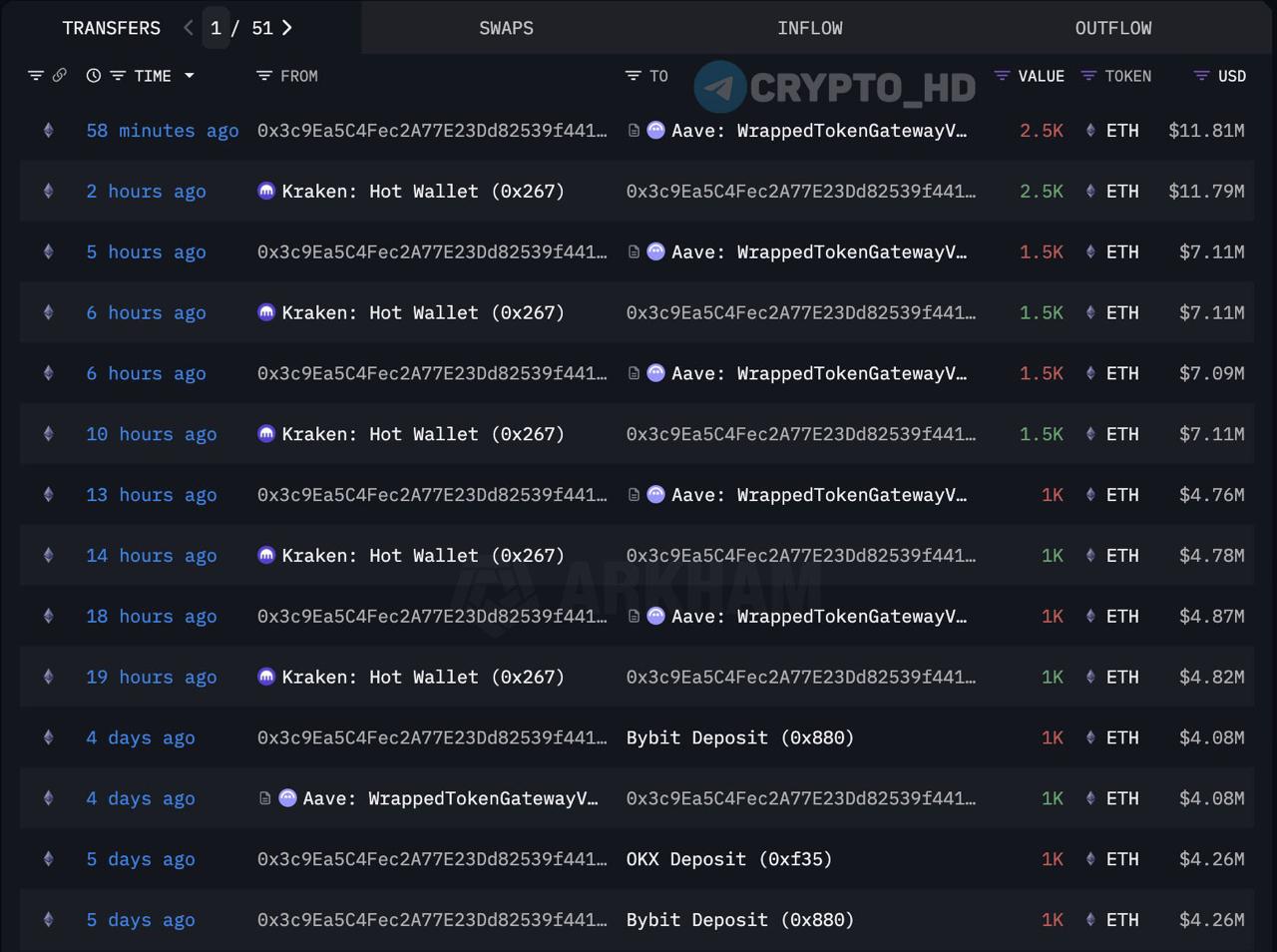The image size is (1277, 952).
Task: Open Bybit Deposit (0x880) in the $4.08M row
Action: [x=740, y=738]
